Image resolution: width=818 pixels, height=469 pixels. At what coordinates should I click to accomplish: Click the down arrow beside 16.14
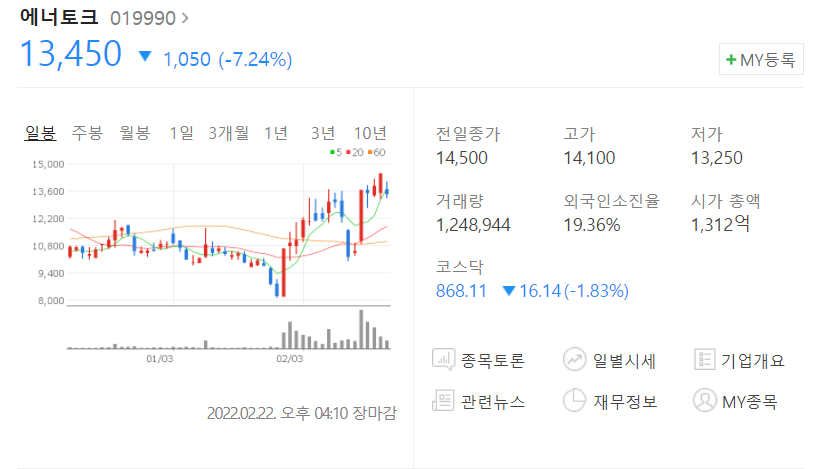click(509, 291)
